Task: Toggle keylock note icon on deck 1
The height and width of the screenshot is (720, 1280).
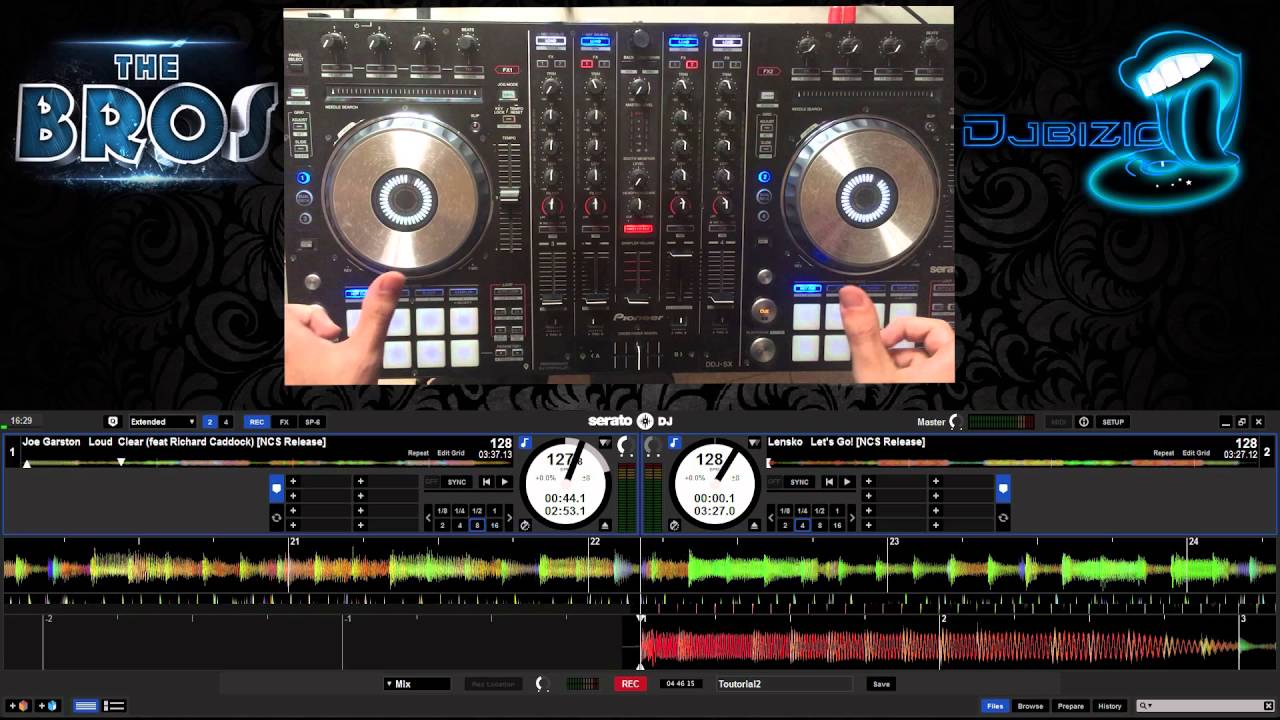Action: coord(525,442)
